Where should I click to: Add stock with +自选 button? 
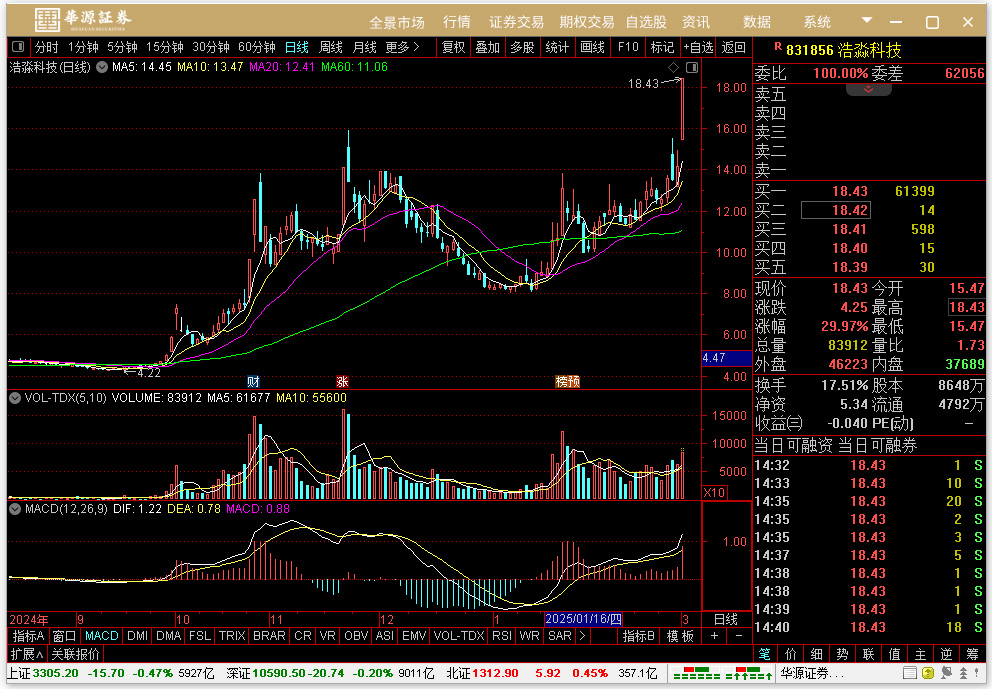pos(698,47)
